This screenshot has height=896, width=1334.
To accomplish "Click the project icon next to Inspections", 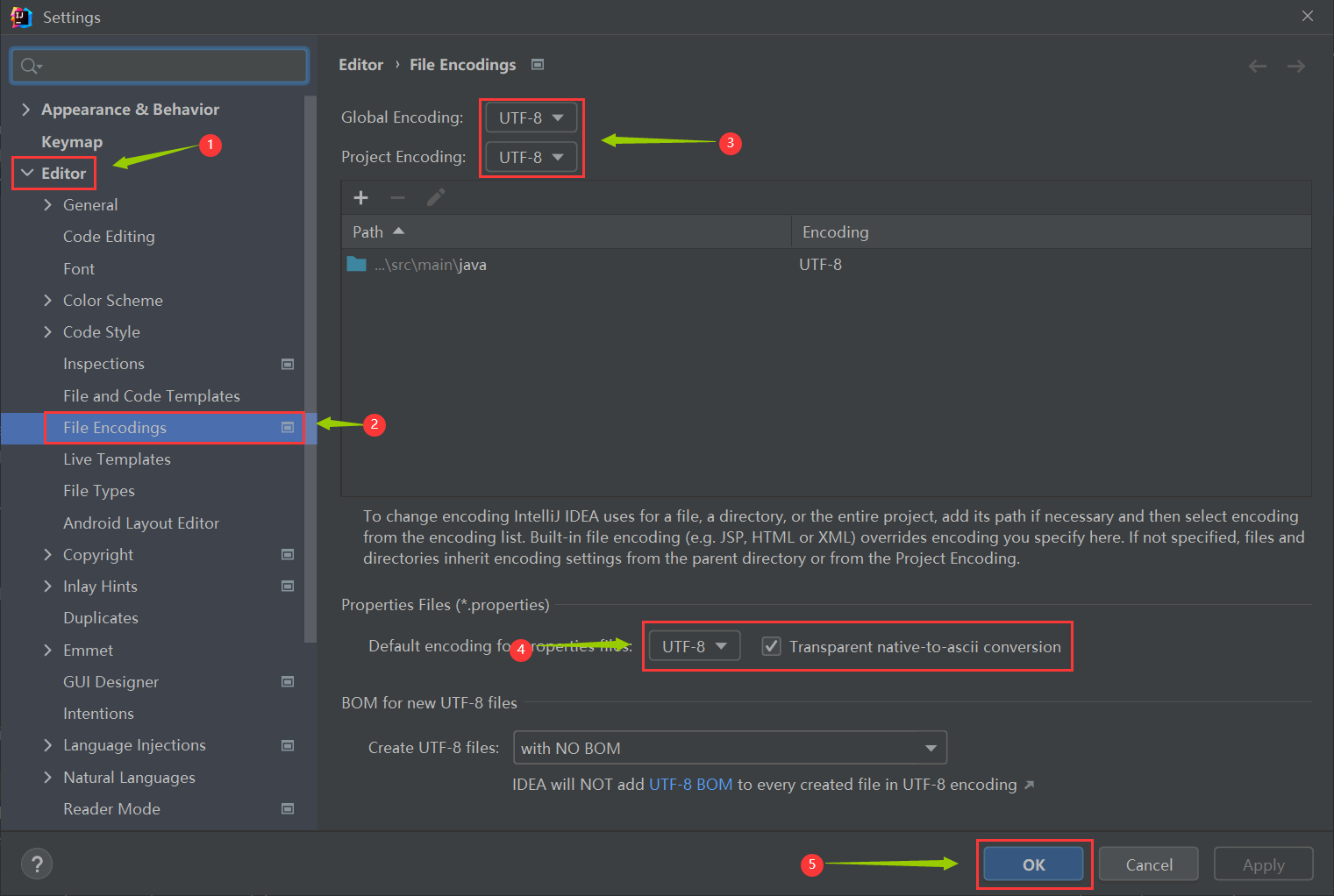I will (x=288, y=364).
